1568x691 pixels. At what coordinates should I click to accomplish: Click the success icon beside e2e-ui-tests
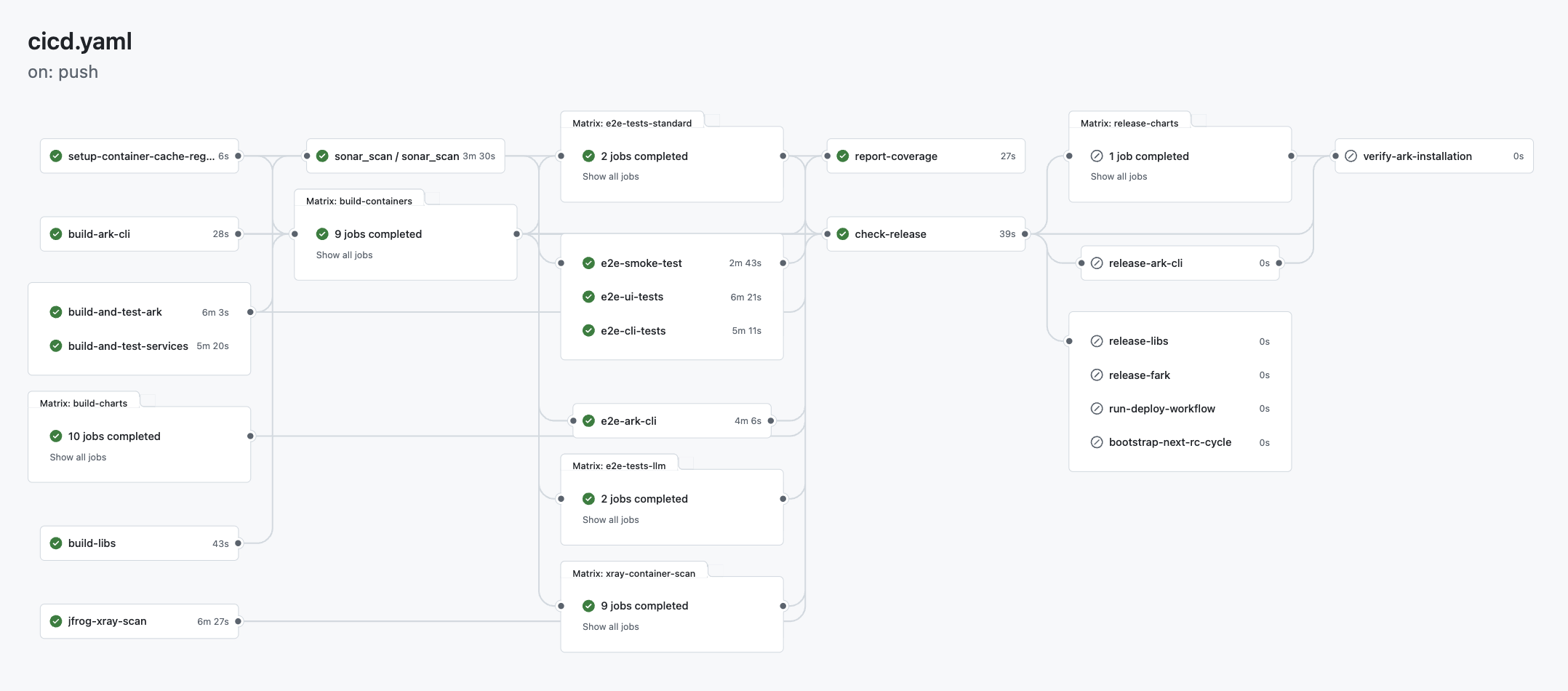[x=589, y=297]
